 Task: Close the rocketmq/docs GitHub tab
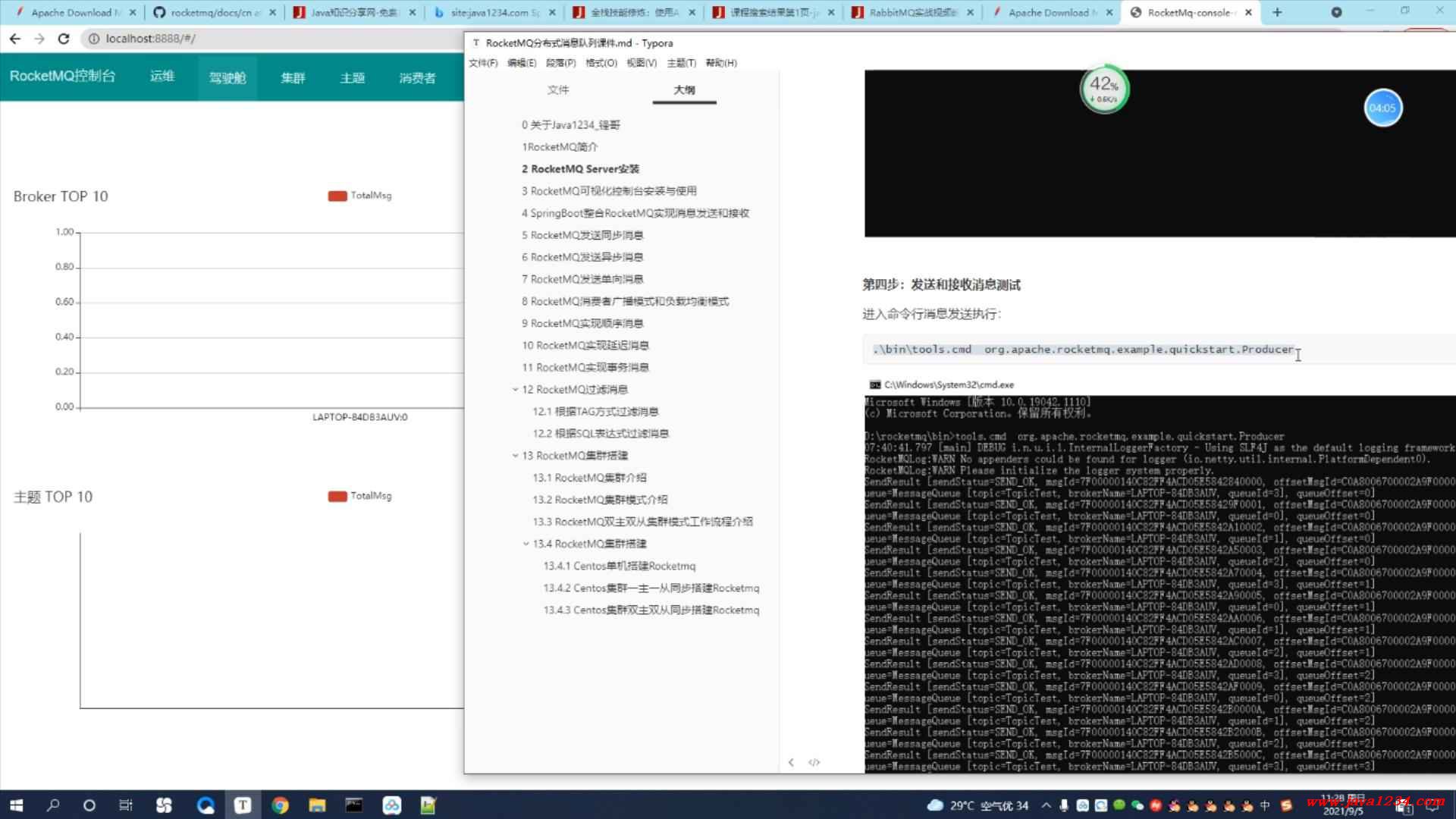(273, 12)
